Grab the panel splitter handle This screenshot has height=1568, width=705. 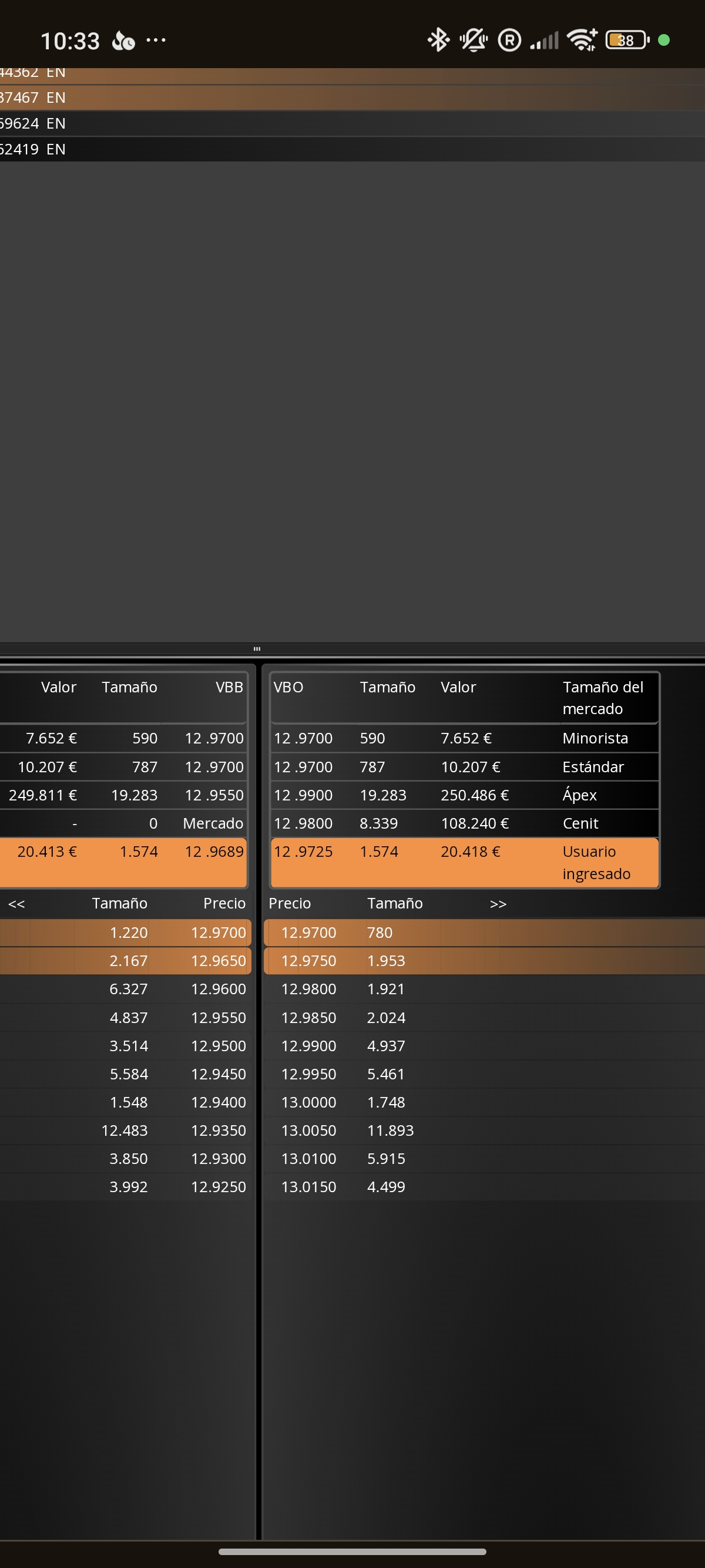pos(257,649)
